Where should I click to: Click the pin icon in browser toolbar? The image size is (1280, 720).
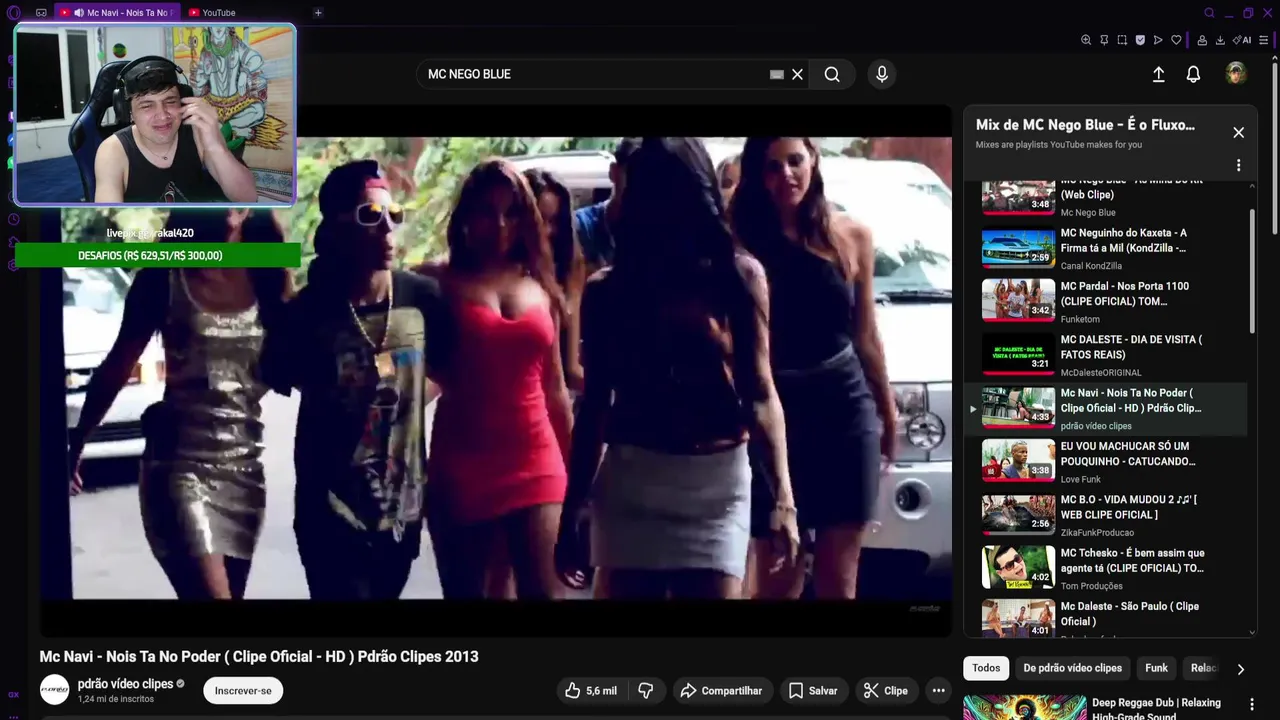click(x=1104, y=40)
